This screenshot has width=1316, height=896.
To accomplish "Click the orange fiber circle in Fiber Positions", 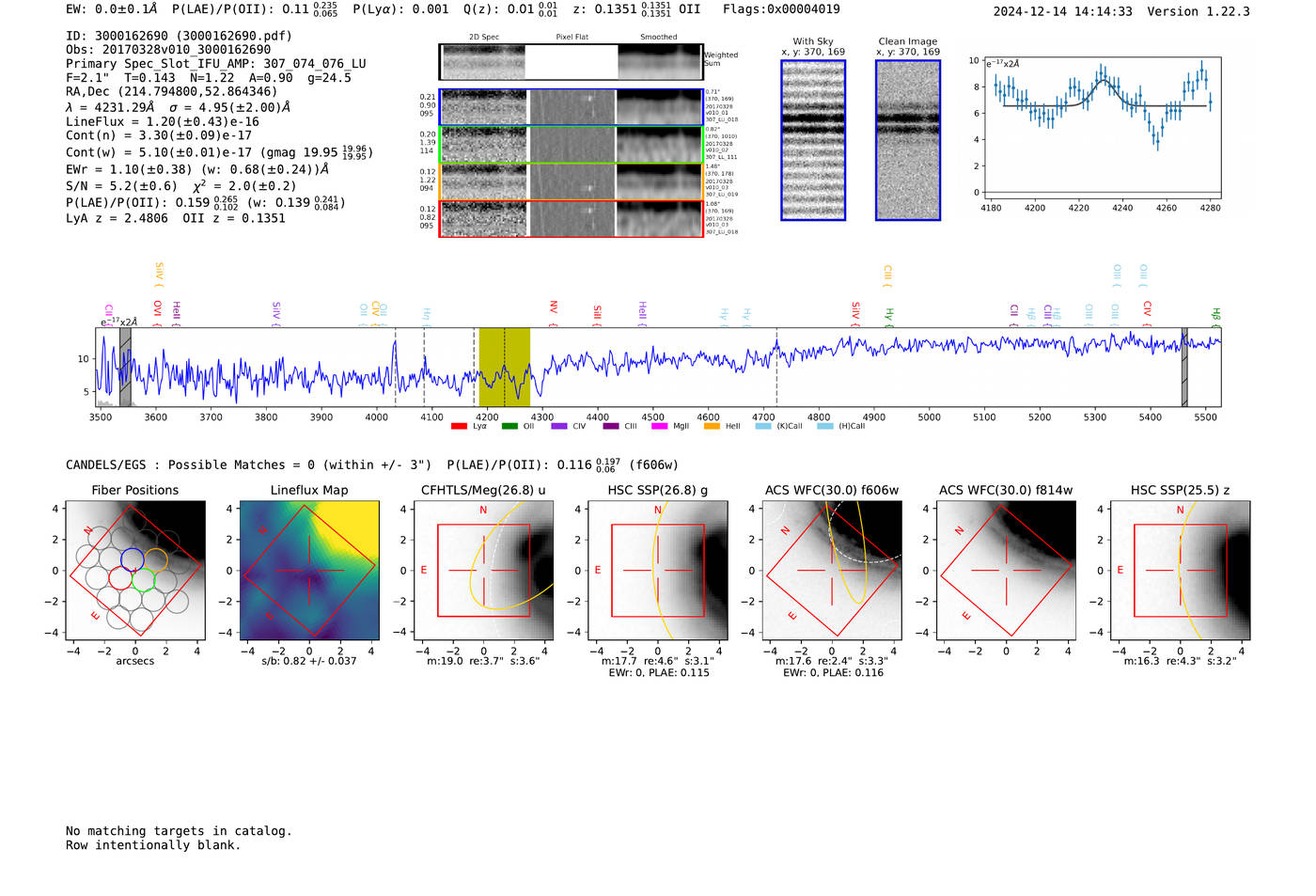I will (156, 560).
